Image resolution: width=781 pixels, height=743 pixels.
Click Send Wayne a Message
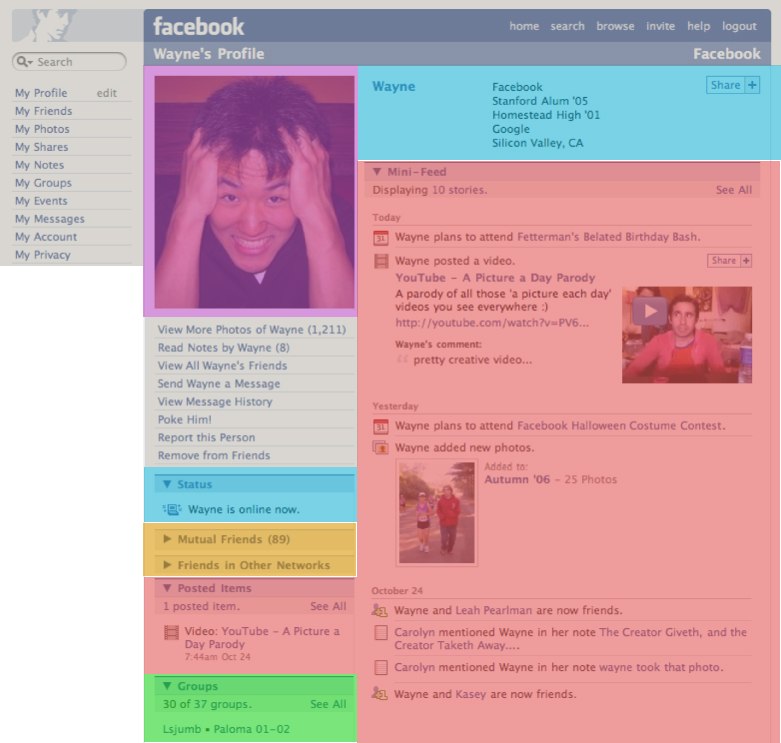coord(219,383)
